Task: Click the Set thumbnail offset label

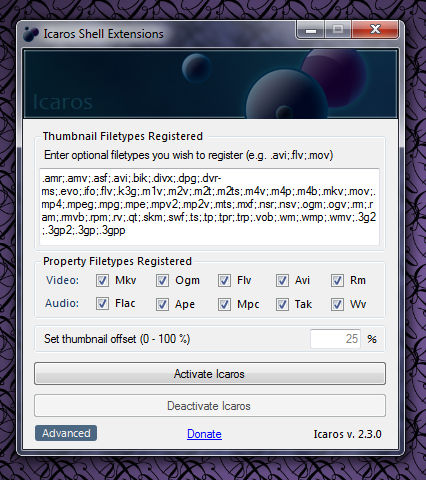Action: pos(117,339)
